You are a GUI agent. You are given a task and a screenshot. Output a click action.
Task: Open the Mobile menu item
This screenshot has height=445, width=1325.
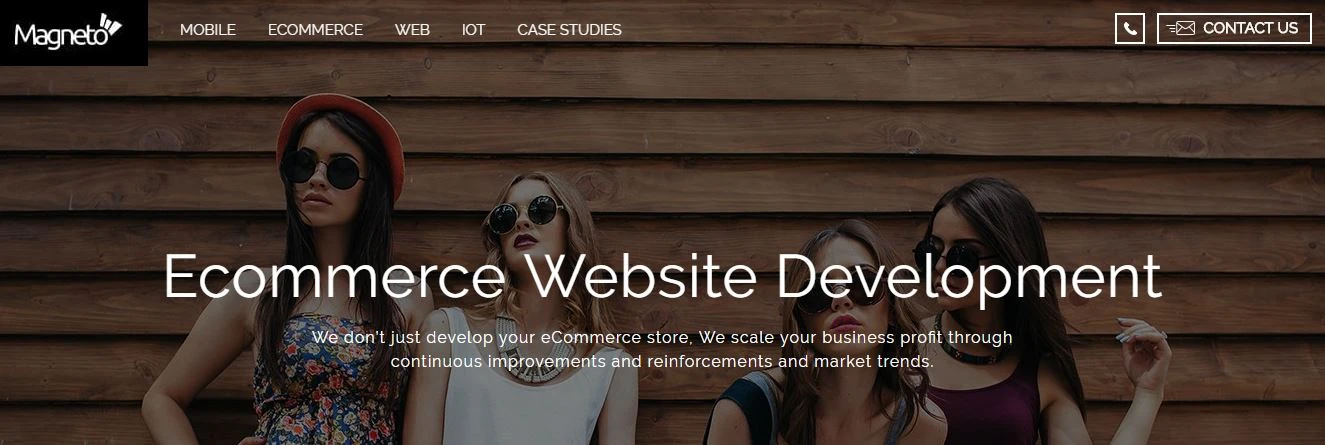click(x=208, y=30)
